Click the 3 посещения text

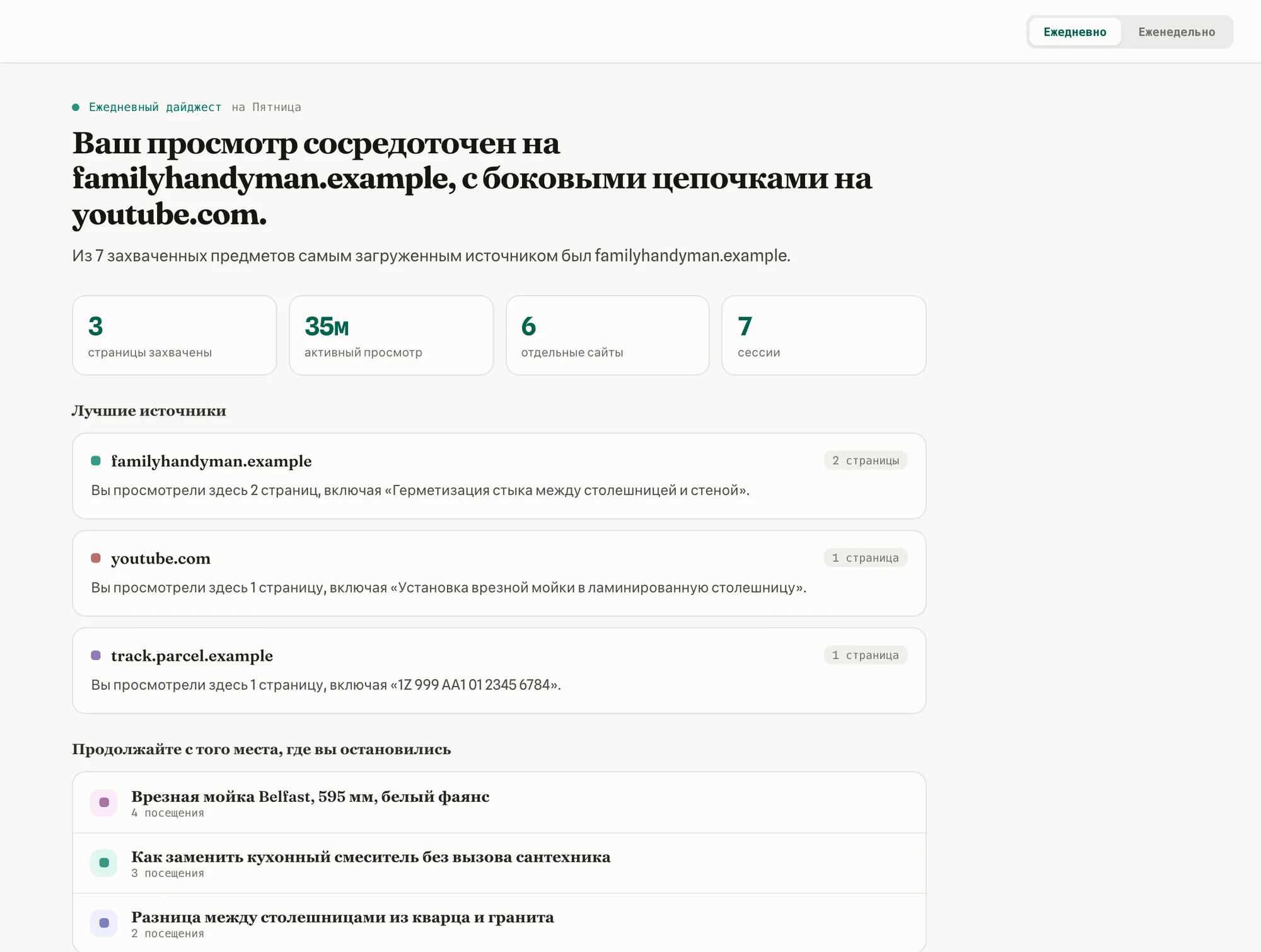pos(168,873)
